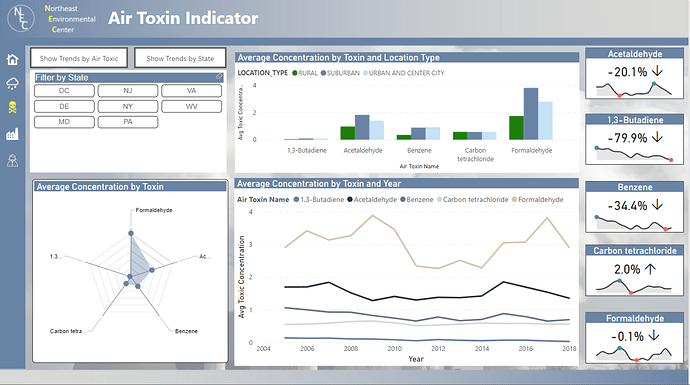
Task: Select the suburban Benzene bar
Action: (x=418, y=134)
